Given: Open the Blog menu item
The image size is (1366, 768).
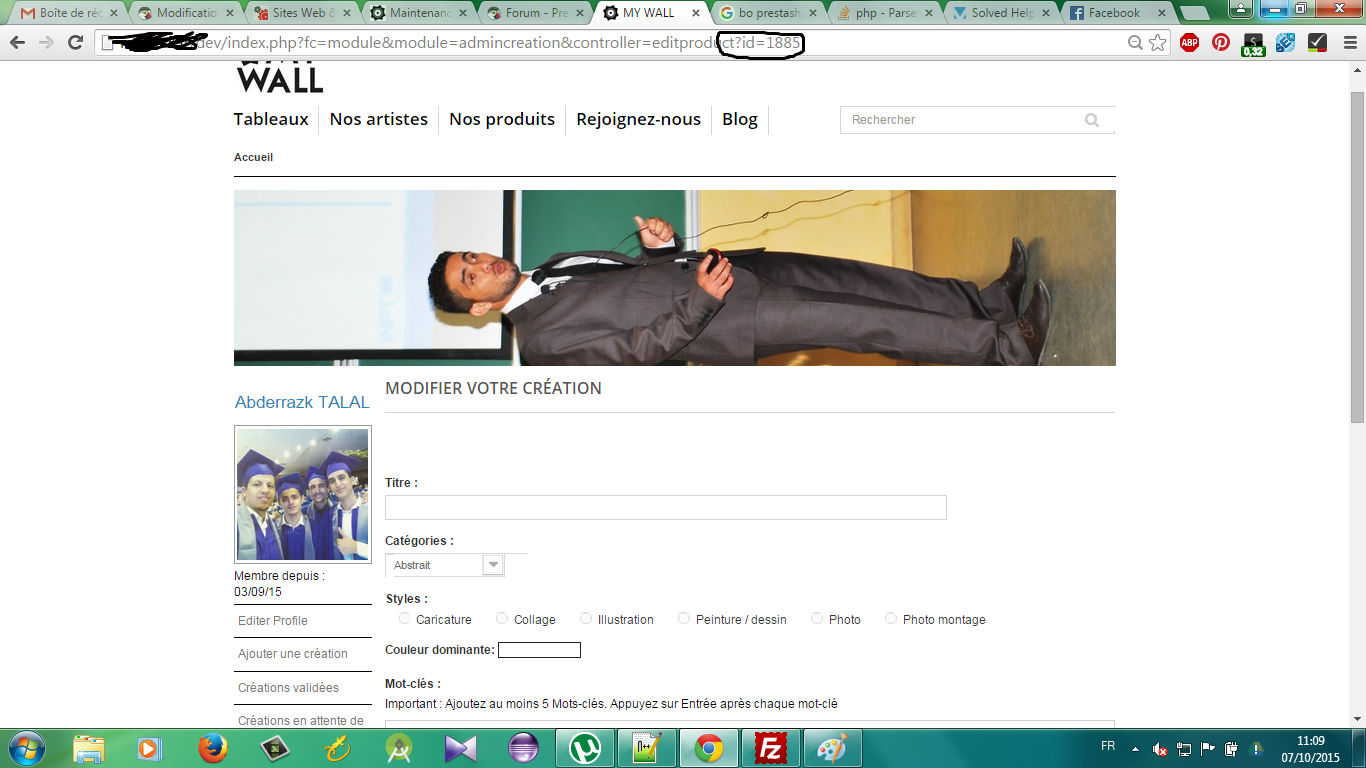Looking at the screenshot, I should pos(740,119).
